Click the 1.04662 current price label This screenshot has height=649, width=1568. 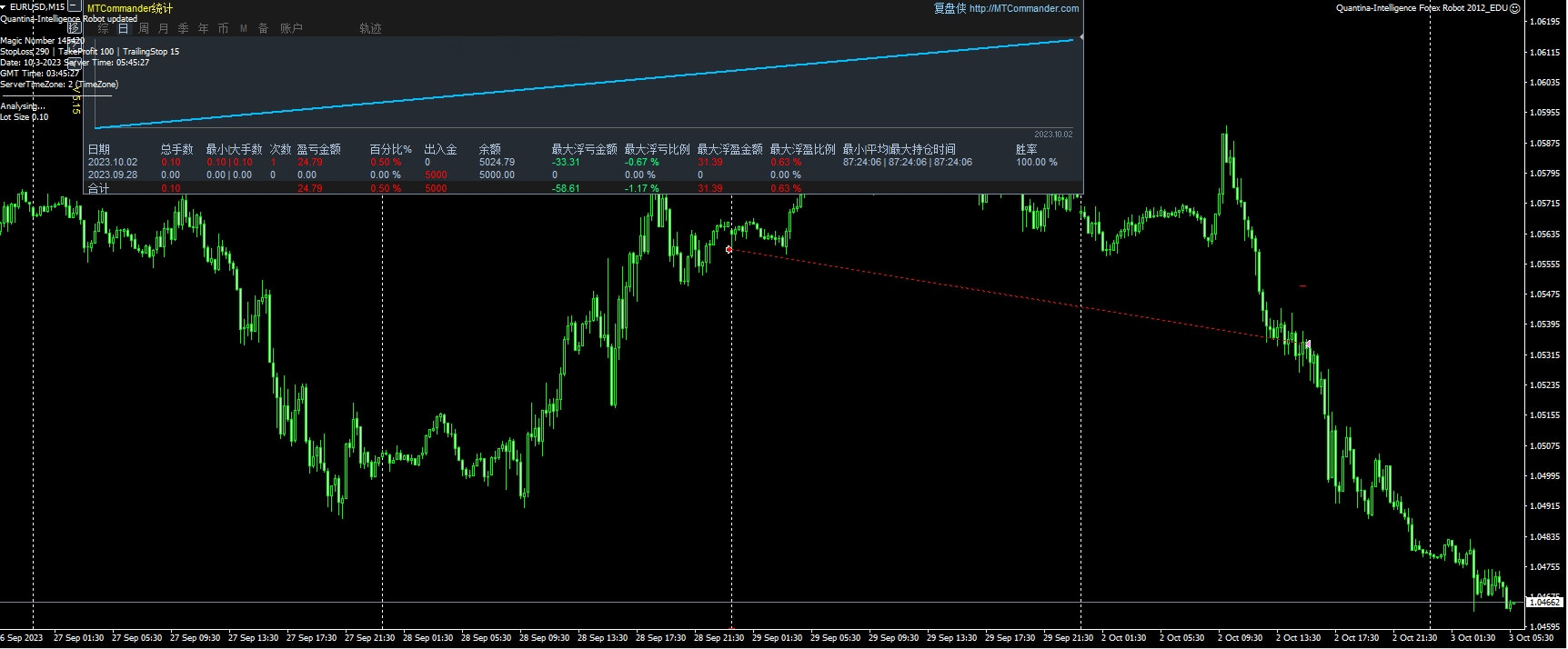(x=1544, y=603)
